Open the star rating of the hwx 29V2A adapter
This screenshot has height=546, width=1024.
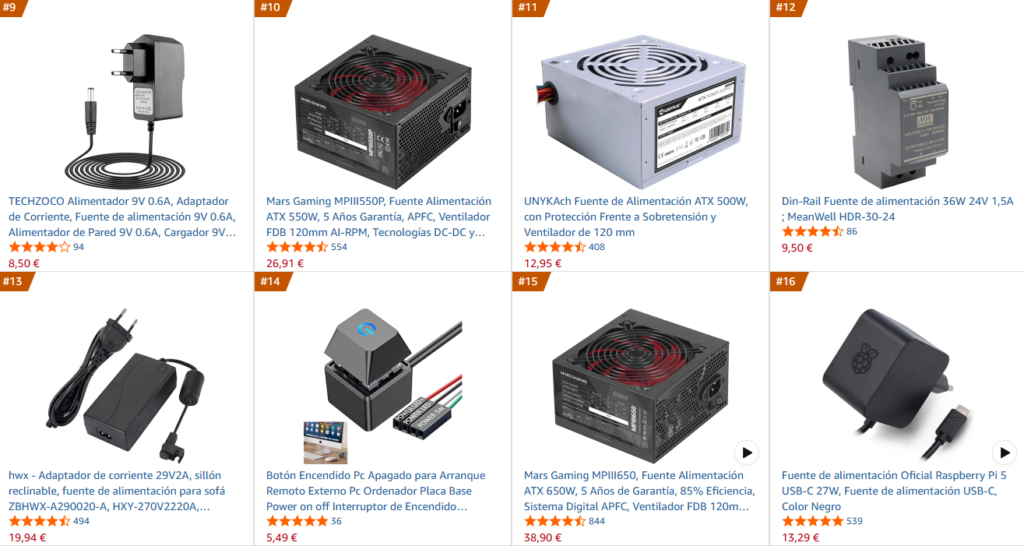[39, 521]
